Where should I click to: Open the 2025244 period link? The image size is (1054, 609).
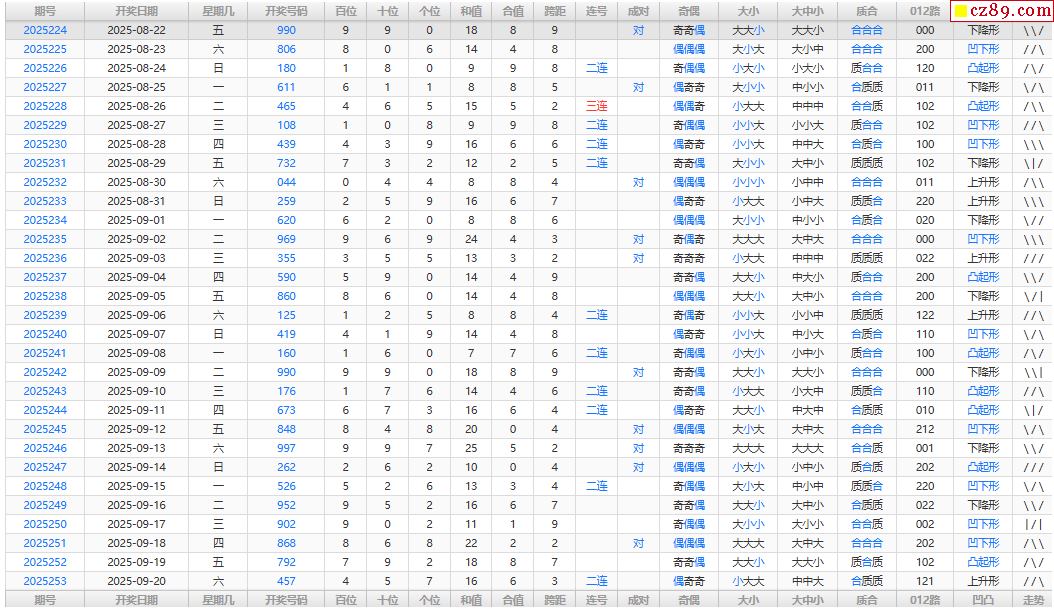45,410
